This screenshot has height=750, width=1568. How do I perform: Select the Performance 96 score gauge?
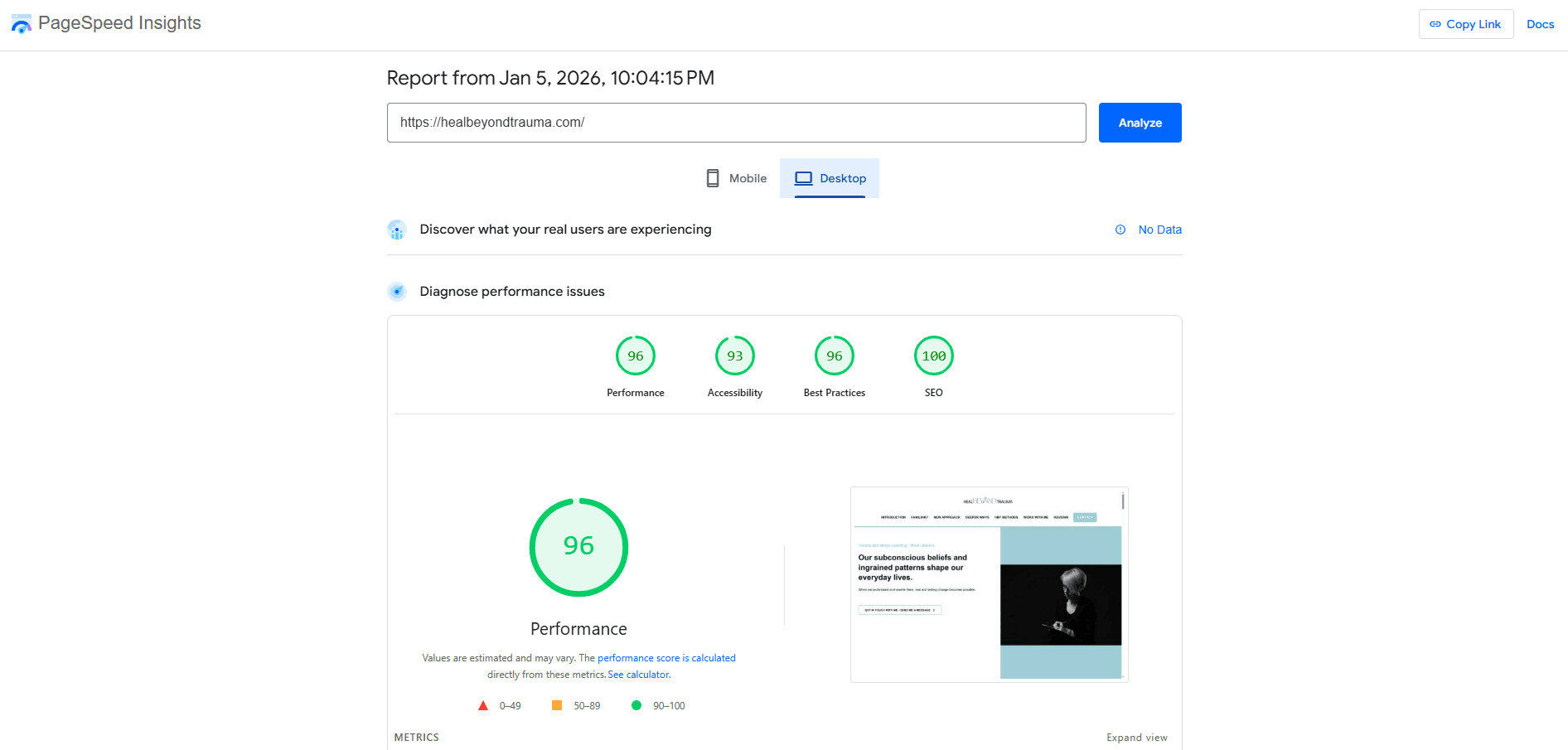[x=636, y=356]
